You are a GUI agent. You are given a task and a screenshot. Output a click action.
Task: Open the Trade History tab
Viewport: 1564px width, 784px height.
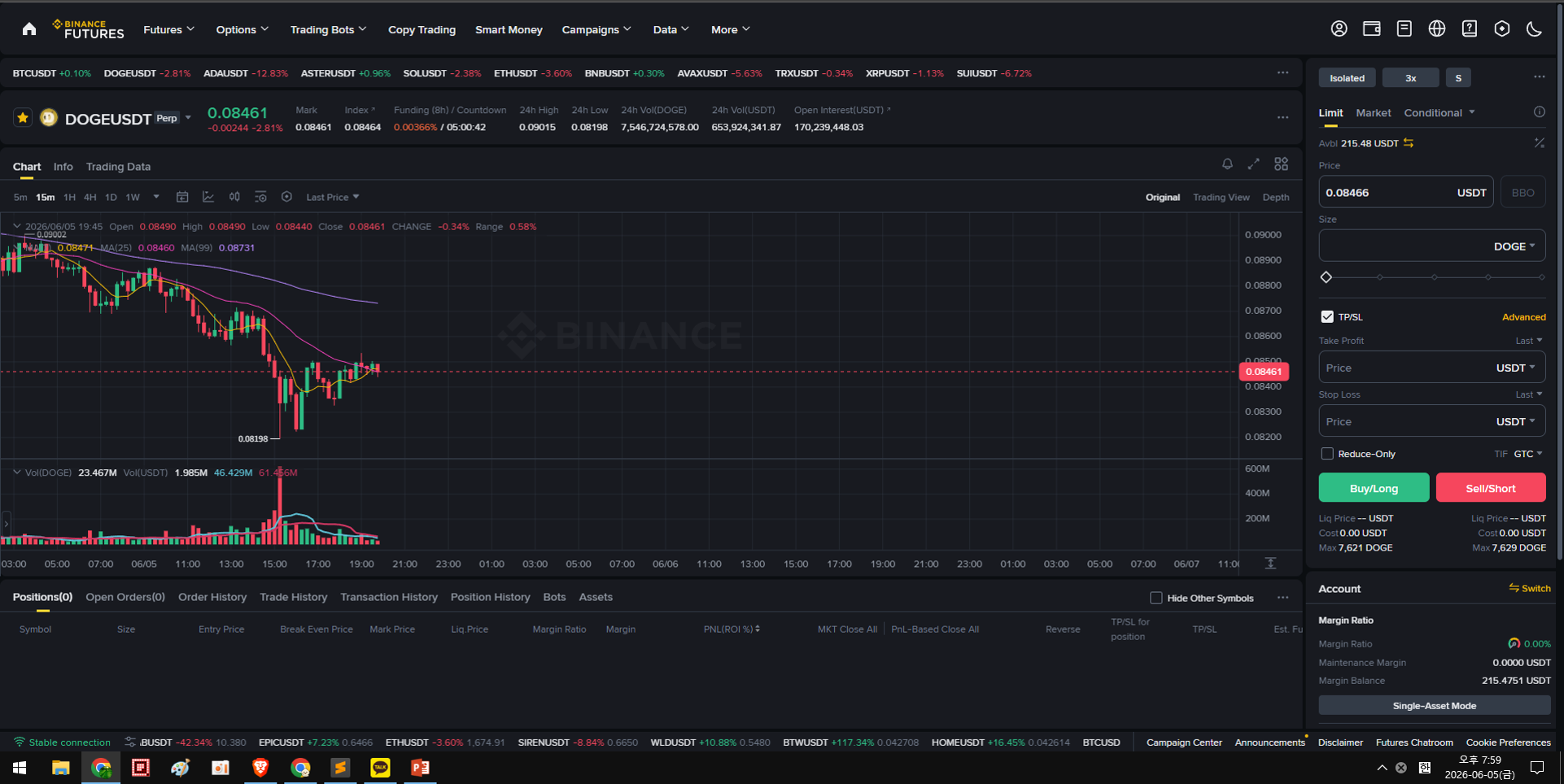[x=294, y=597]
